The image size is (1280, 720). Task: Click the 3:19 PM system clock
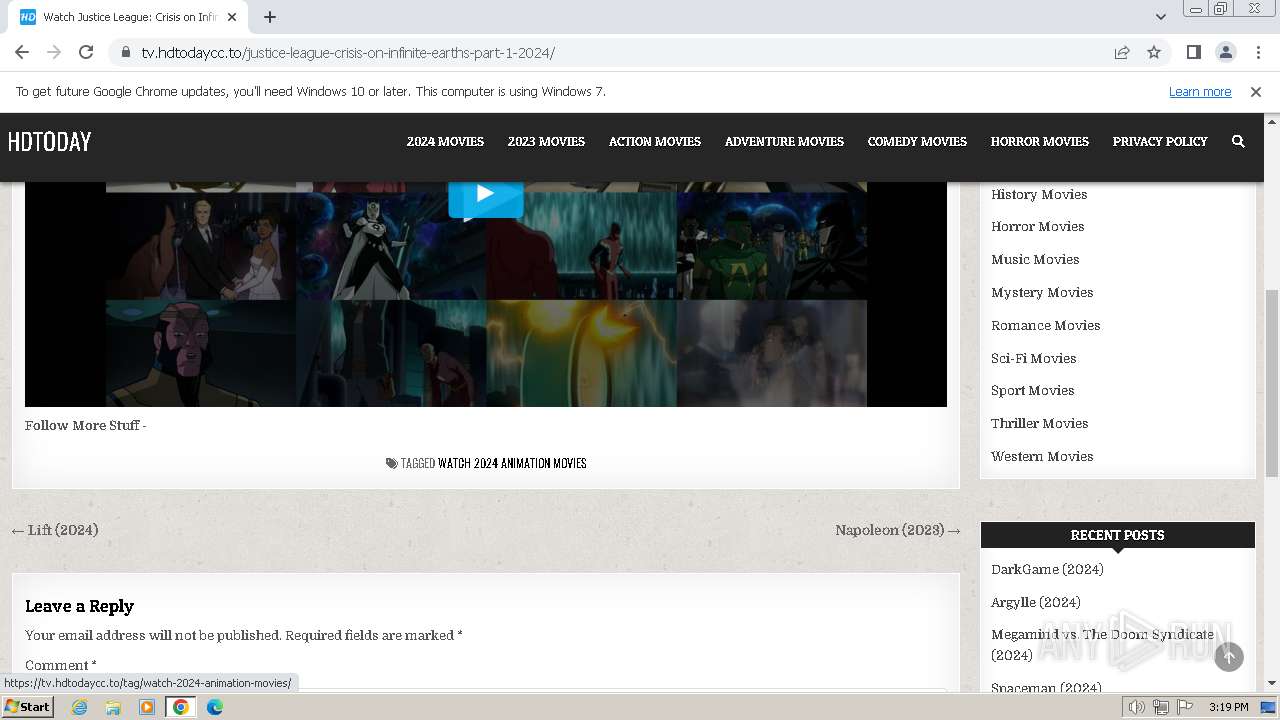click(x=1229, y=707)
